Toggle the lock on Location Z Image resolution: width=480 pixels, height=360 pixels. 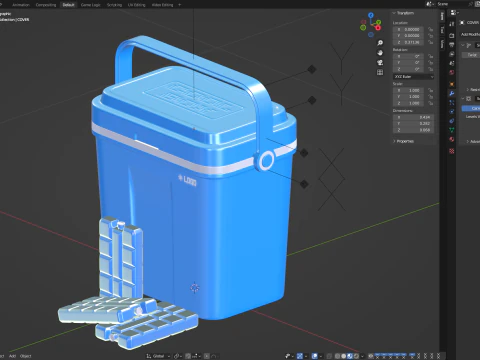430,42
